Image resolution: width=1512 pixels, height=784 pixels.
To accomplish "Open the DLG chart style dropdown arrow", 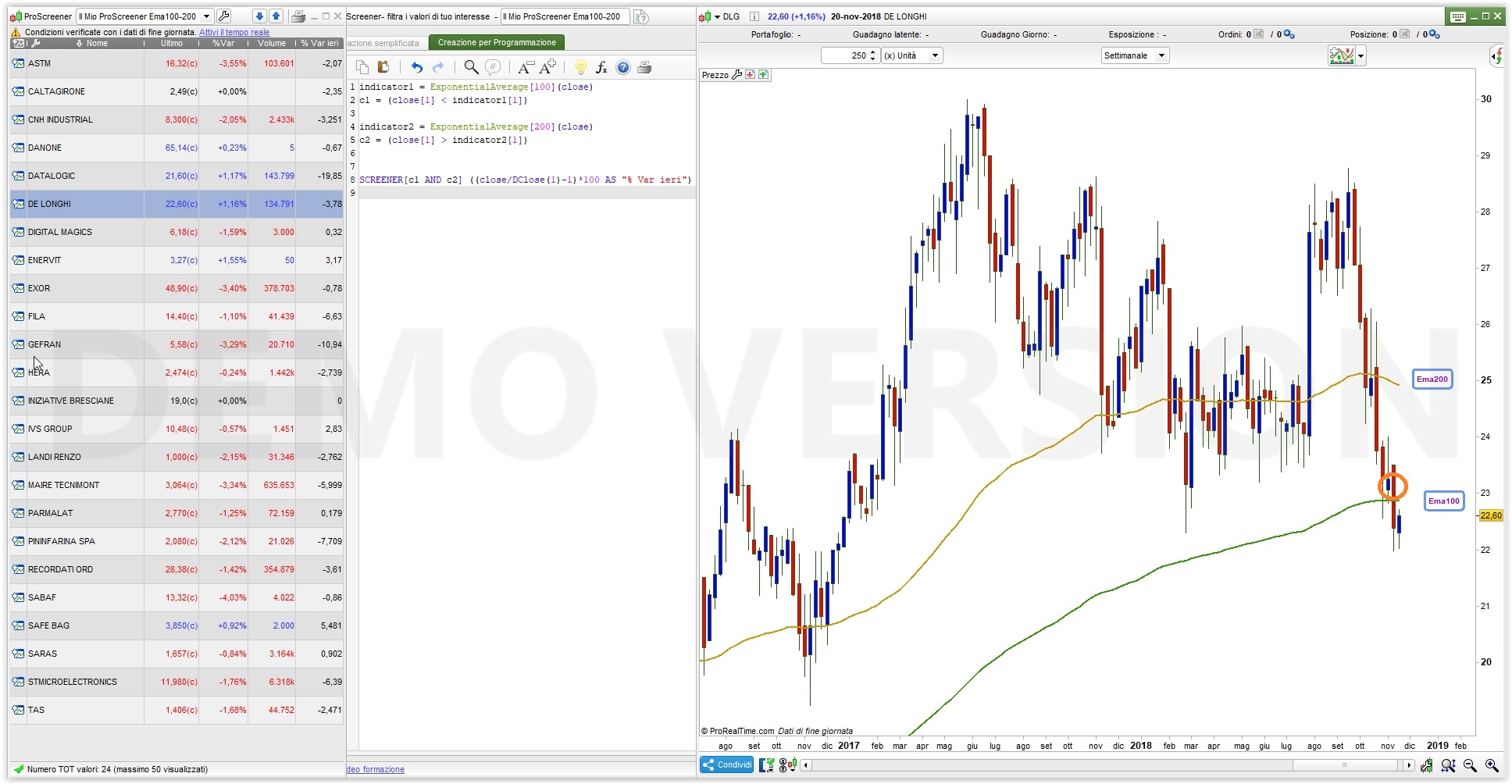I will (x=717, y=16).
